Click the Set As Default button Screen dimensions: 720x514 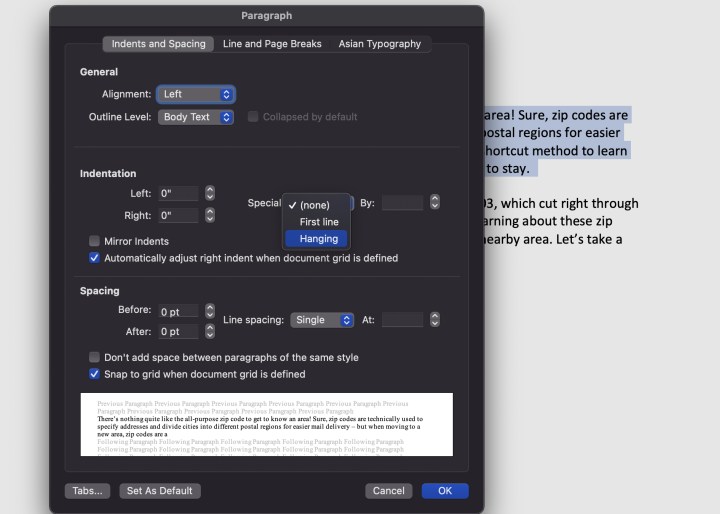[x=160, y=491]
